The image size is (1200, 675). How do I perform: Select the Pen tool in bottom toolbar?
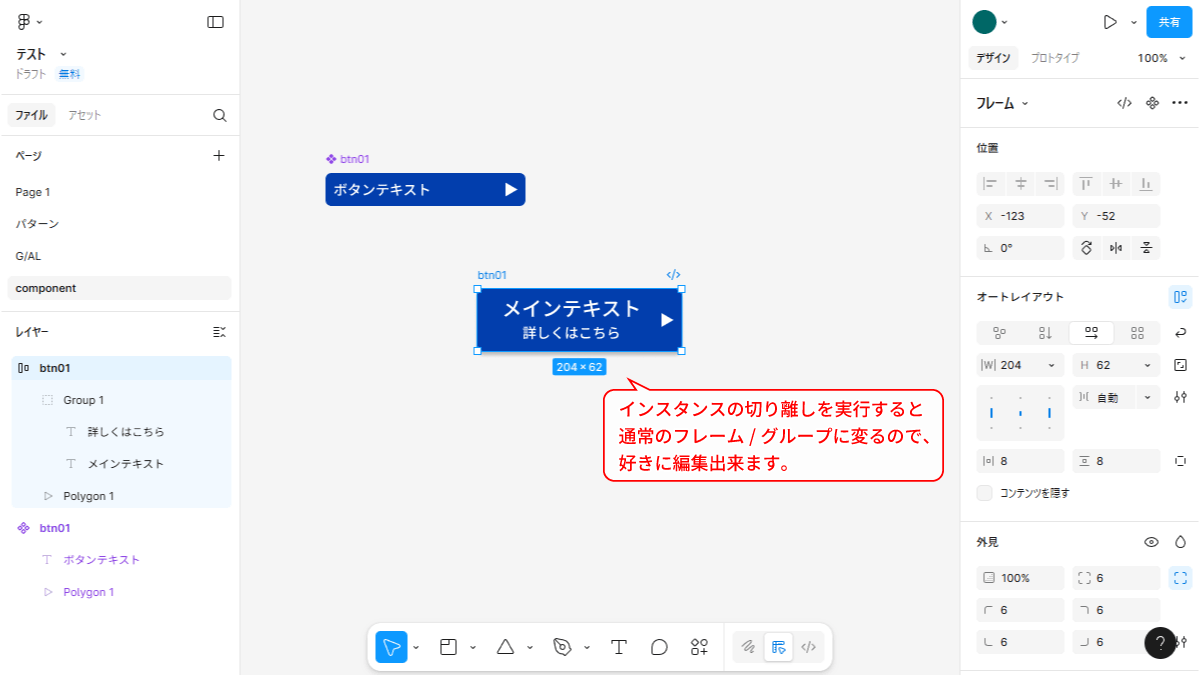tap(562, 647)
